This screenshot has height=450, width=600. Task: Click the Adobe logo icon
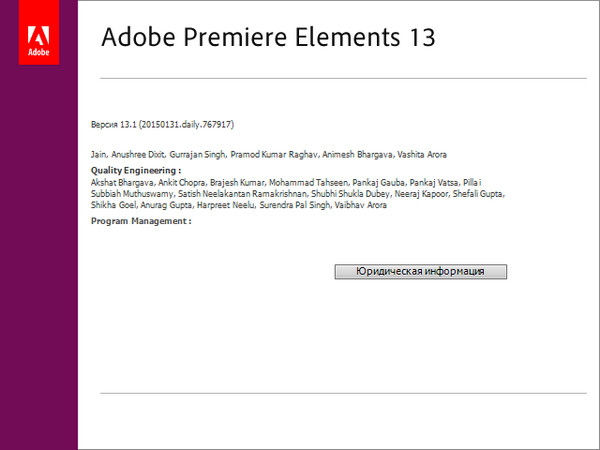[x=40, y=33]
